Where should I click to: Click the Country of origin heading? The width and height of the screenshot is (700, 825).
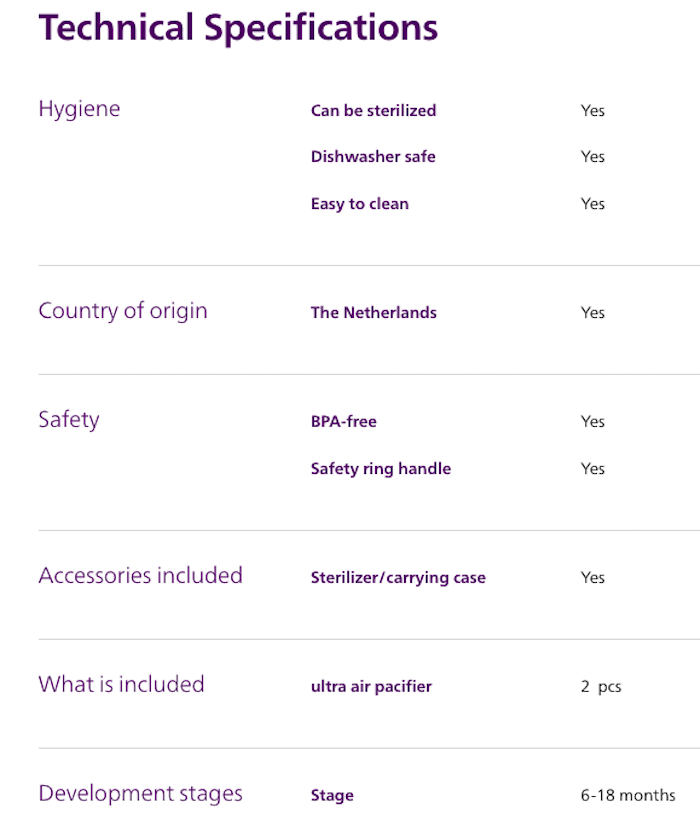123,311
